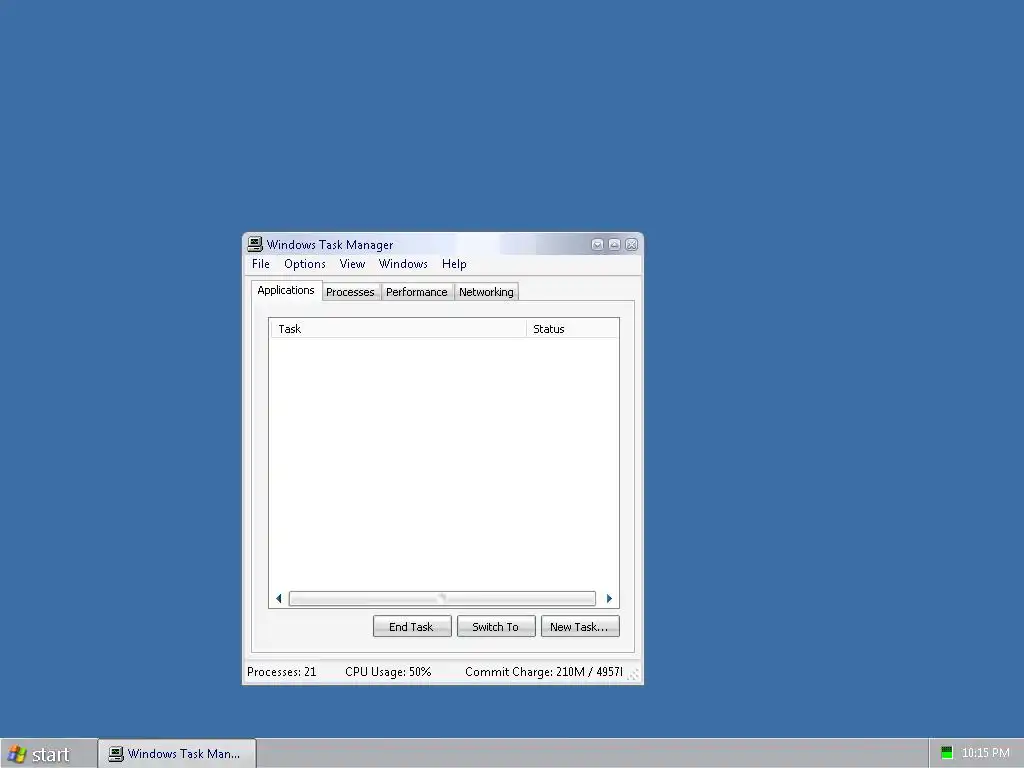Viewport: 1024px width, 768px height.
Task: Click the horizontal scrollbar thumb in task list
Action: click(x=442, y=598)
